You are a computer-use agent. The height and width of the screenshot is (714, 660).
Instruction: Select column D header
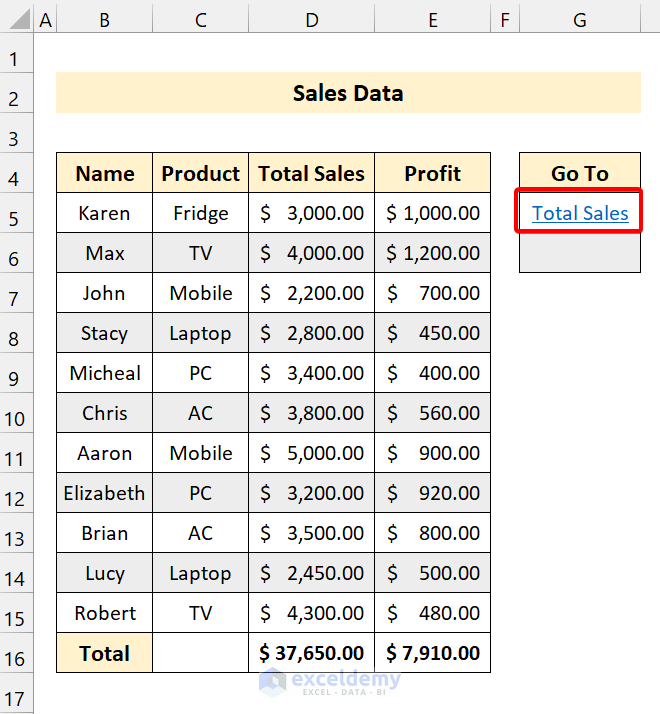(312, 17)
